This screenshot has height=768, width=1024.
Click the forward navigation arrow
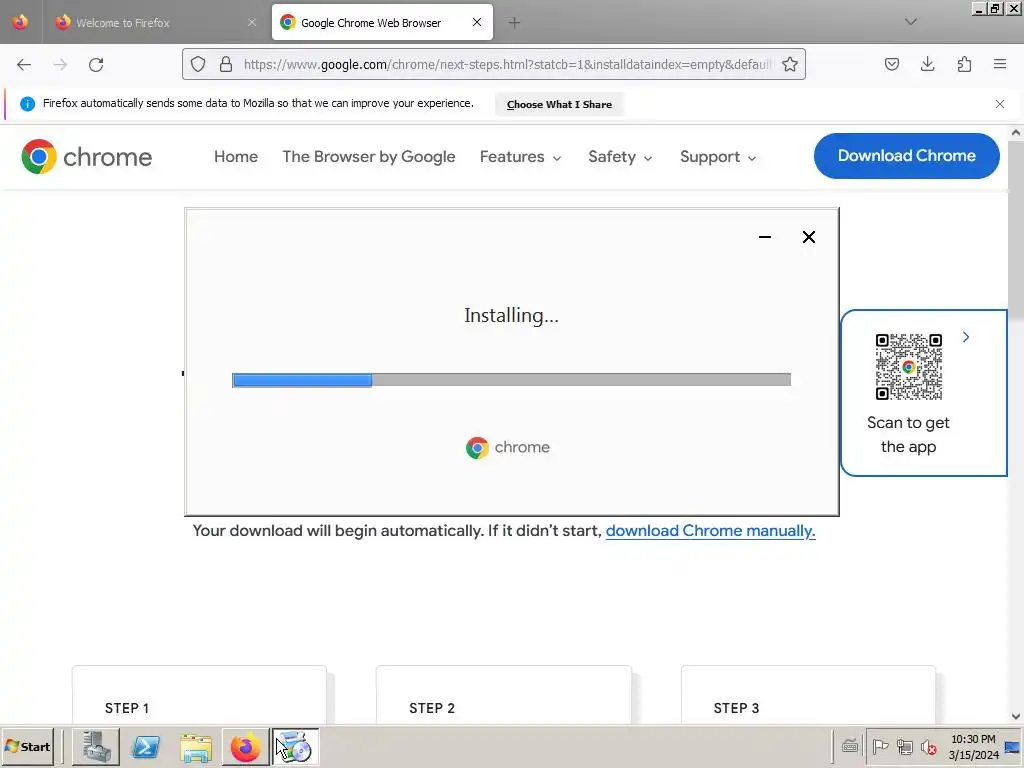click(60, 65)
